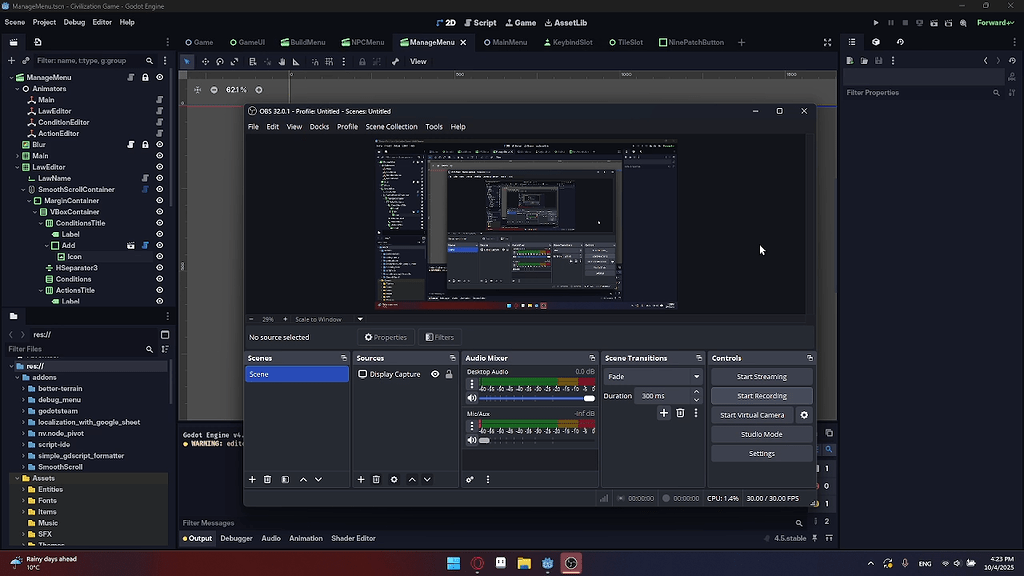Open Scale to Window dropdown arrow
Viewport: 1024px width, 576px height.
click(360, 319)
